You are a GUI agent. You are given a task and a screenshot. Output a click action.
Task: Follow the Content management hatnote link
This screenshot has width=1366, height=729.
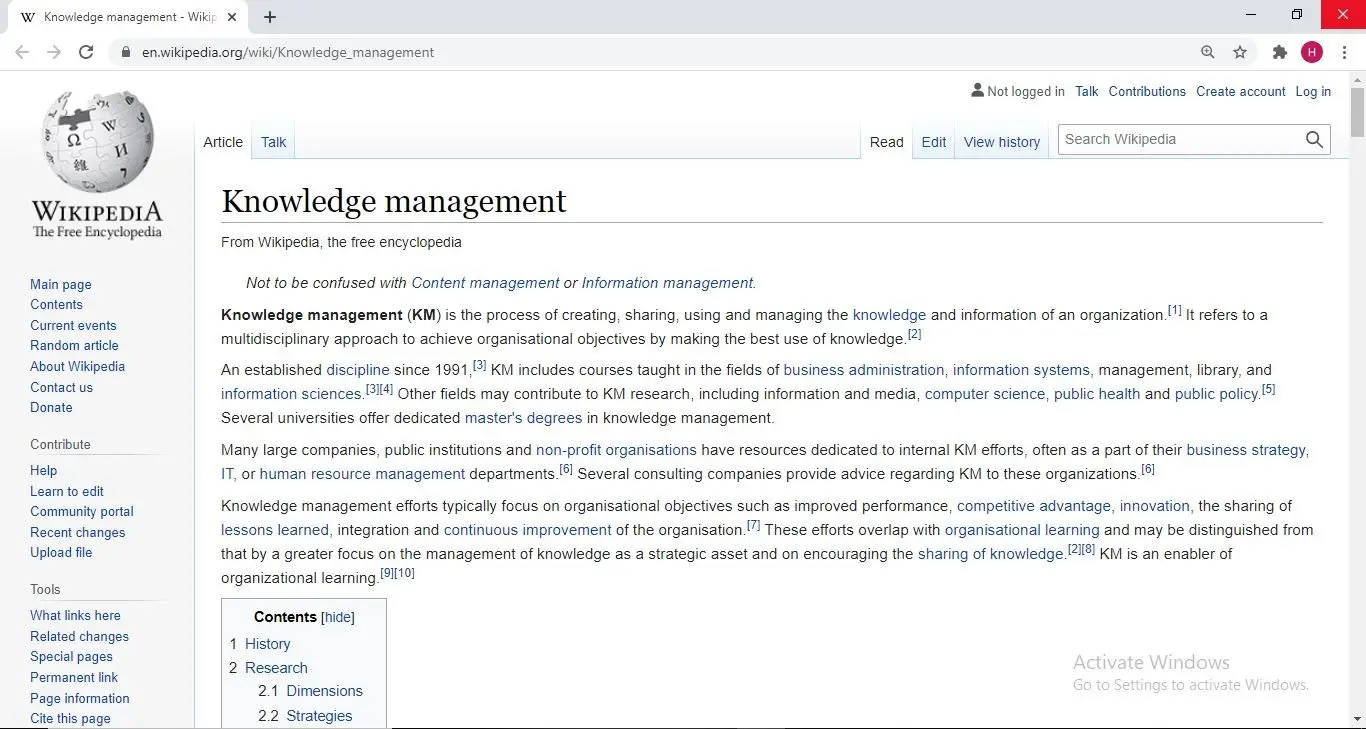coord(485,283)
